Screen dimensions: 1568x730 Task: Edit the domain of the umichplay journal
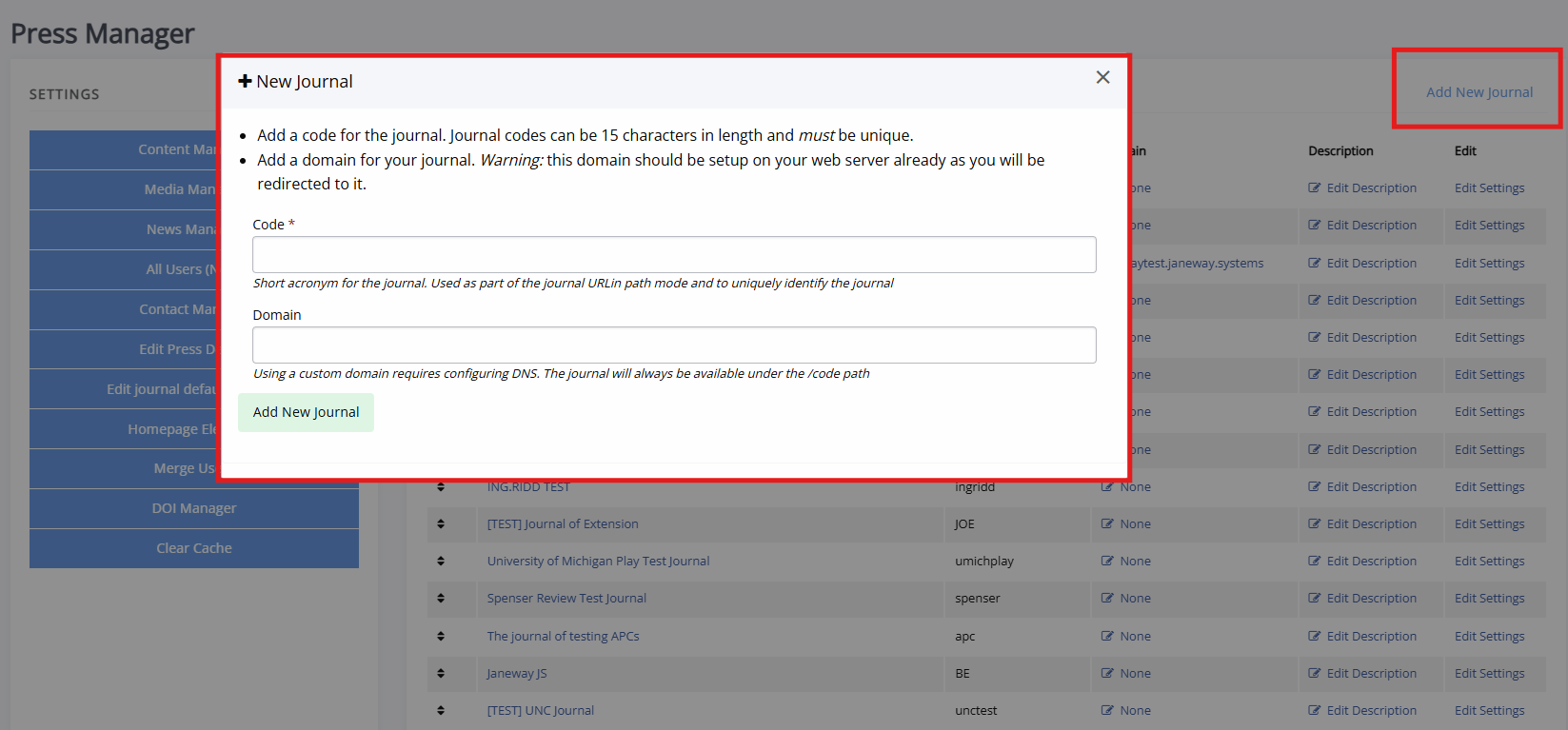point(1126,562)
